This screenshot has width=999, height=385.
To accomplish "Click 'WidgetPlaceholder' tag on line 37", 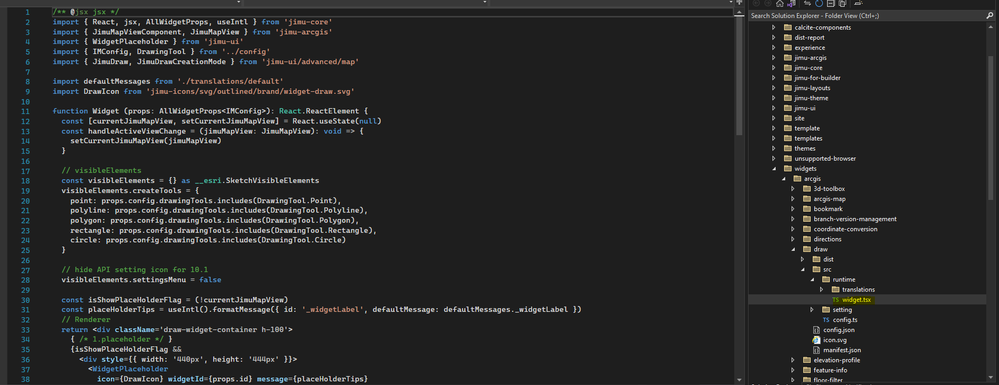I will 131,369.
